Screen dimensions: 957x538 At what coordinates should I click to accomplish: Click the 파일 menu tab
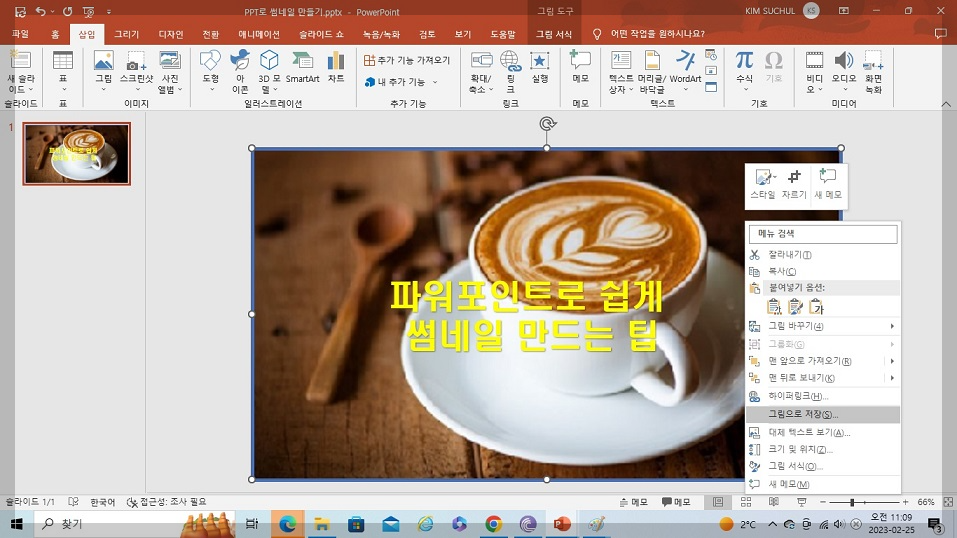pyautogui.click(x=20, y=34)
